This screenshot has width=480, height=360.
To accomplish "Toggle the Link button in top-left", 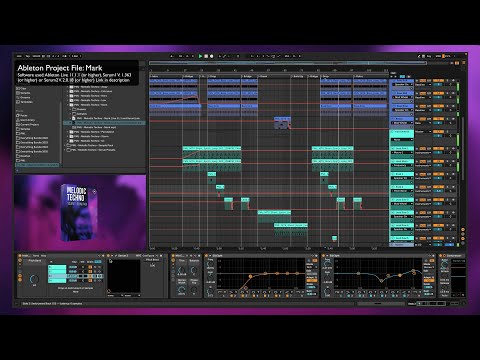I will coord(19,56).
